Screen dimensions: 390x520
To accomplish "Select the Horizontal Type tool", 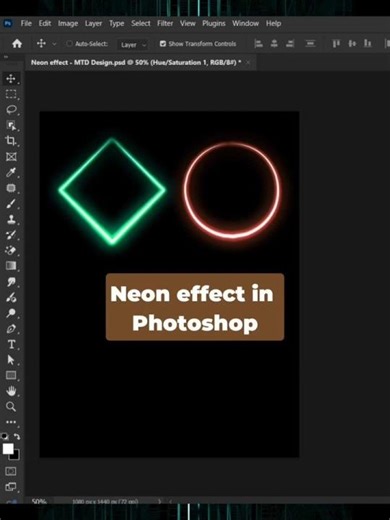I will coord(11,344).
